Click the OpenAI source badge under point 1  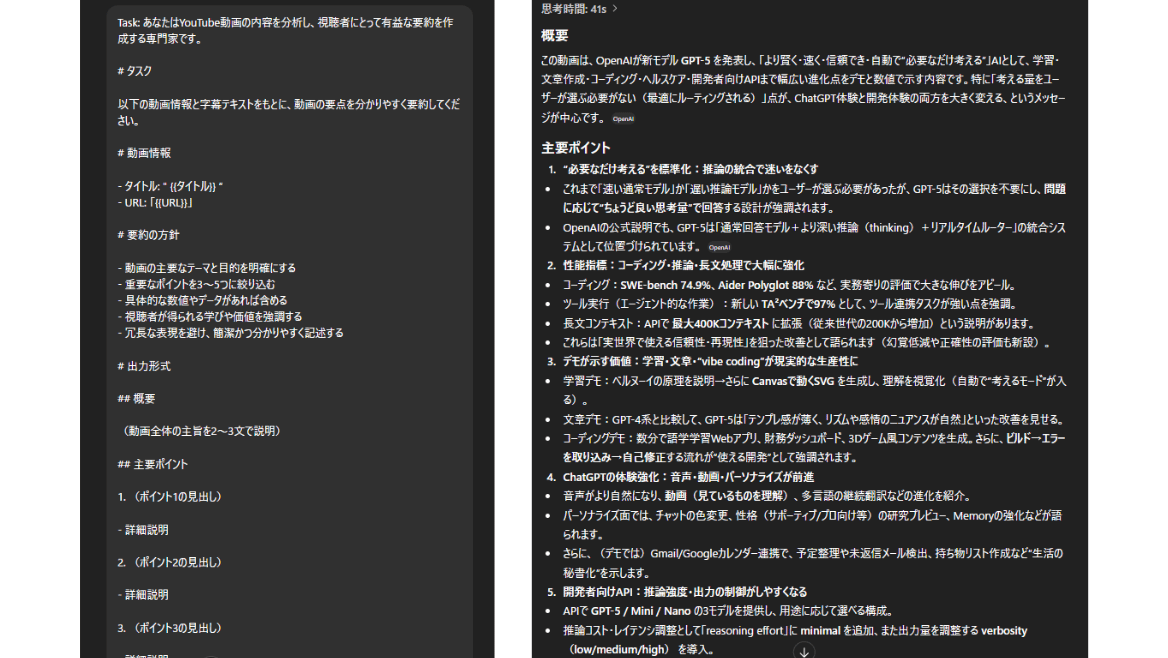(721, 247)
